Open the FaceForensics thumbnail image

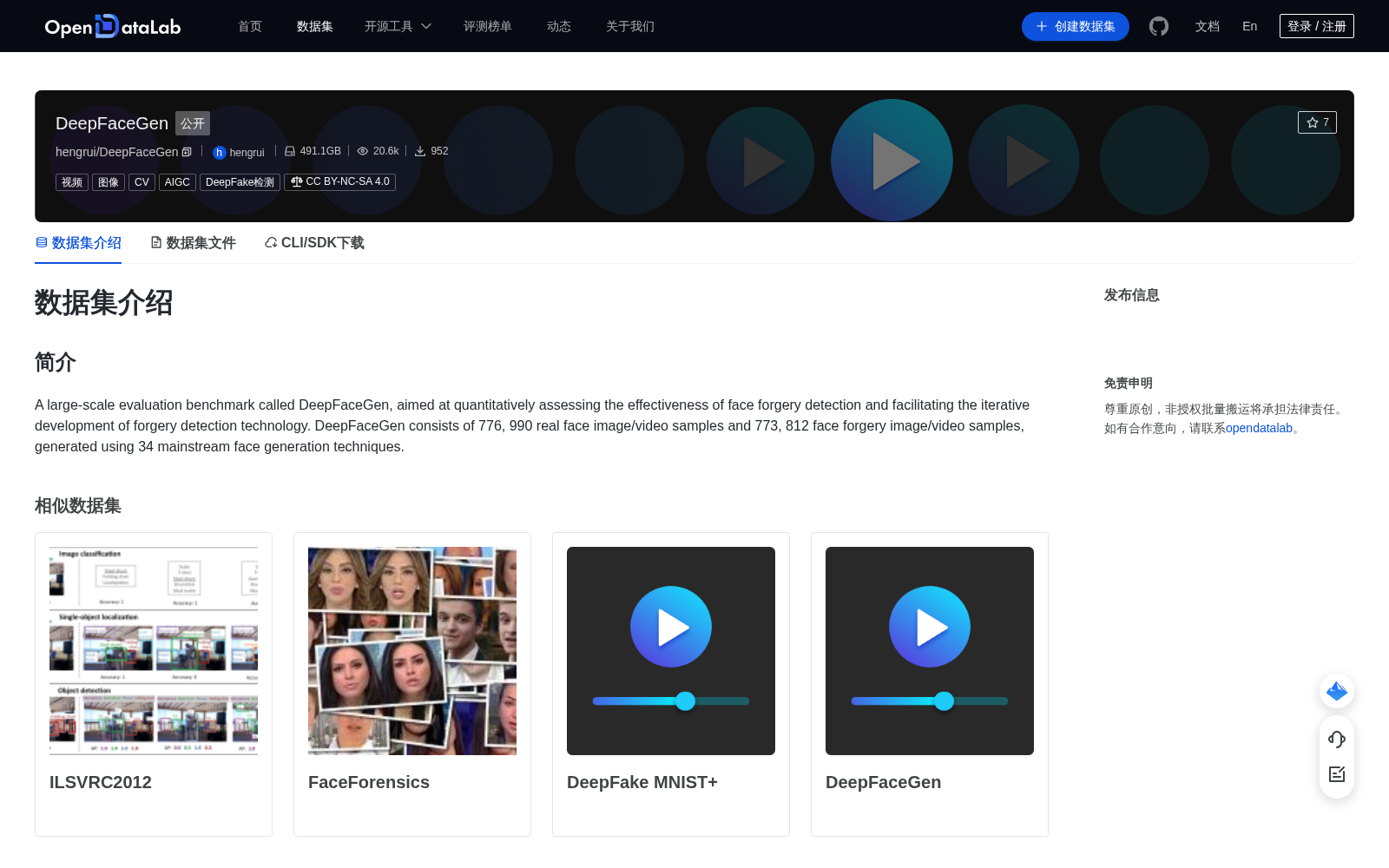(x=412, y=651)
